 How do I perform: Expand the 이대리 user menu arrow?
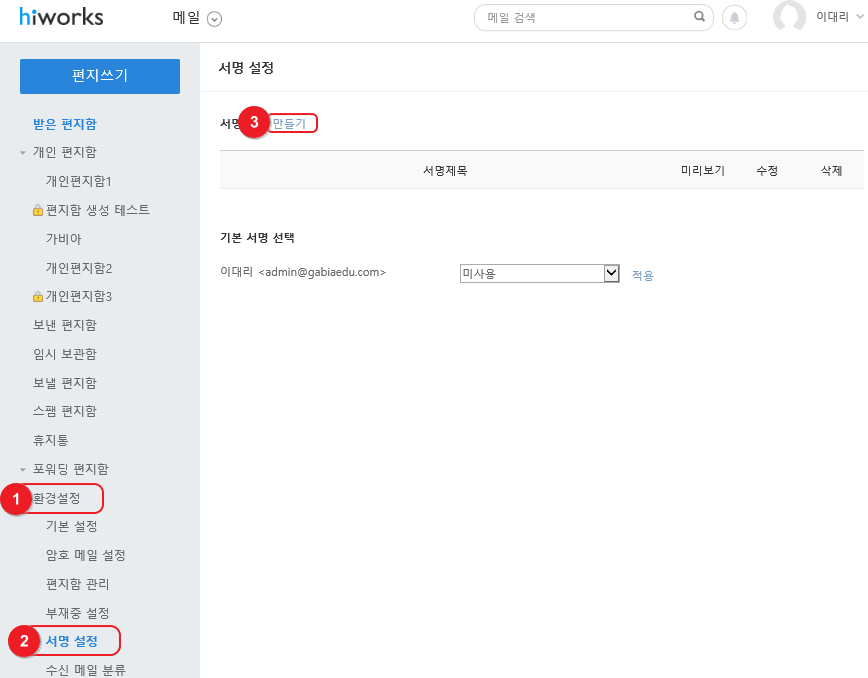(x=860, y=17)
